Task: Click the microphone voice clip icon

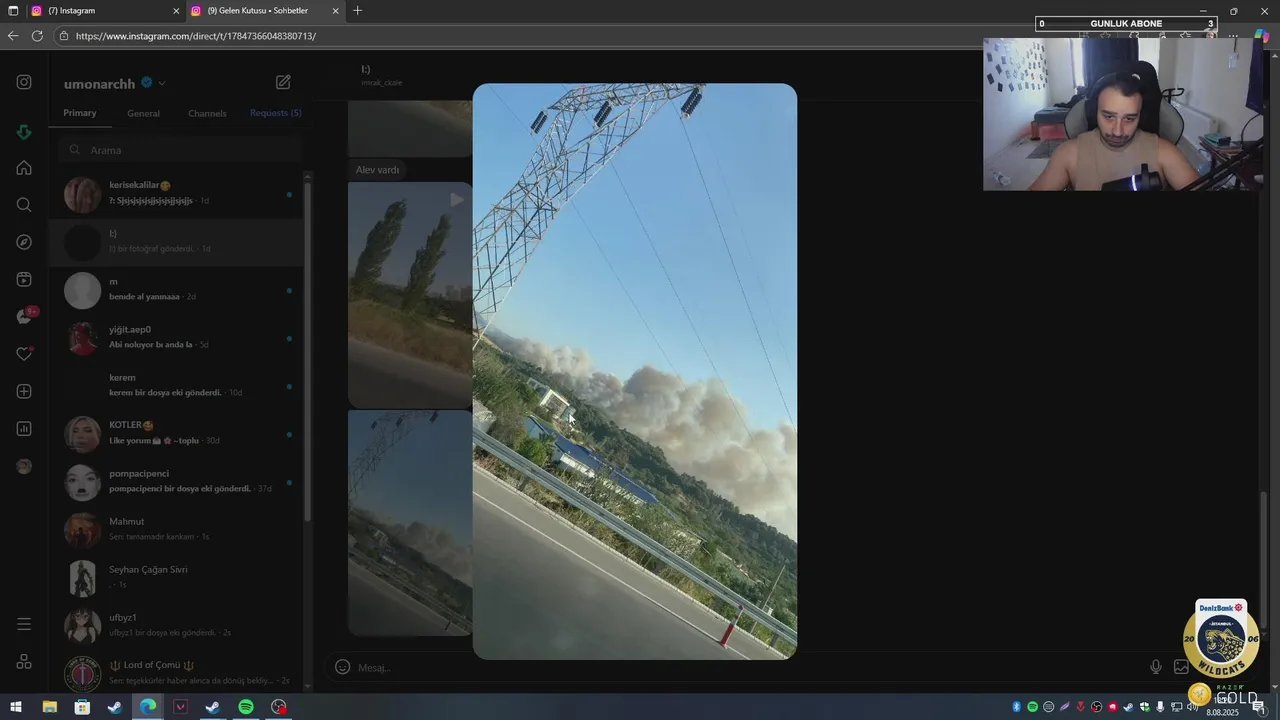Action: click(x=1156, y=667)
